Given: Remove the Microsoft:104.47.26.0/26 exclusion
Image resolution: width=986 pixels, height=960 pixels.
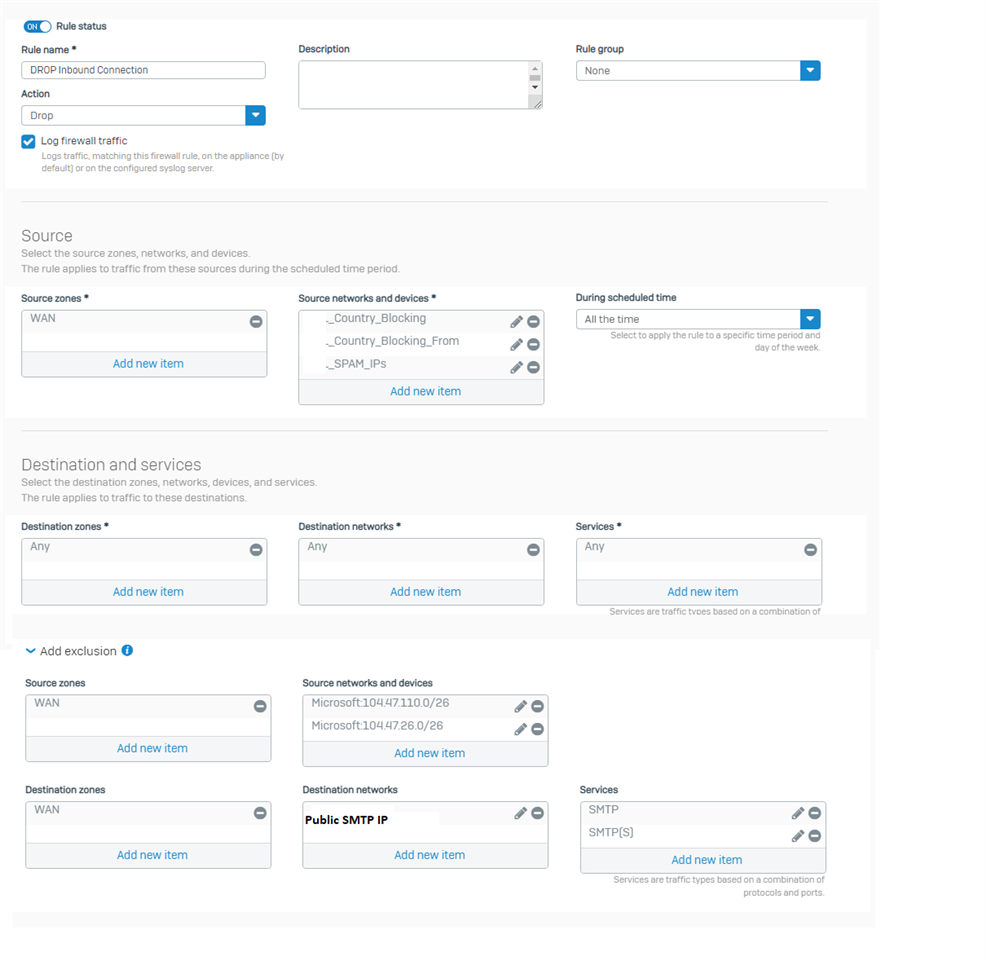Looking at the screenshot, I should 538,729.
